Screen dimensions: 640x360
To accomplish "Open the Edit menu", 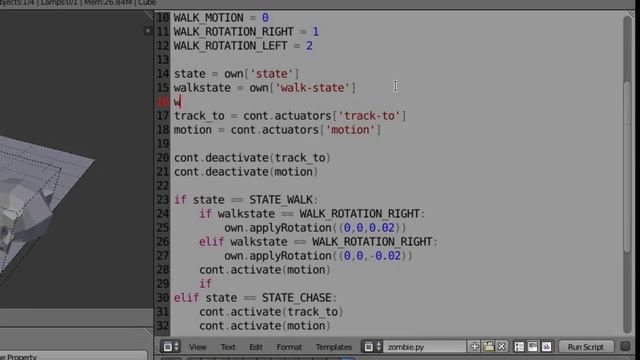I will (x=256, y=347).
